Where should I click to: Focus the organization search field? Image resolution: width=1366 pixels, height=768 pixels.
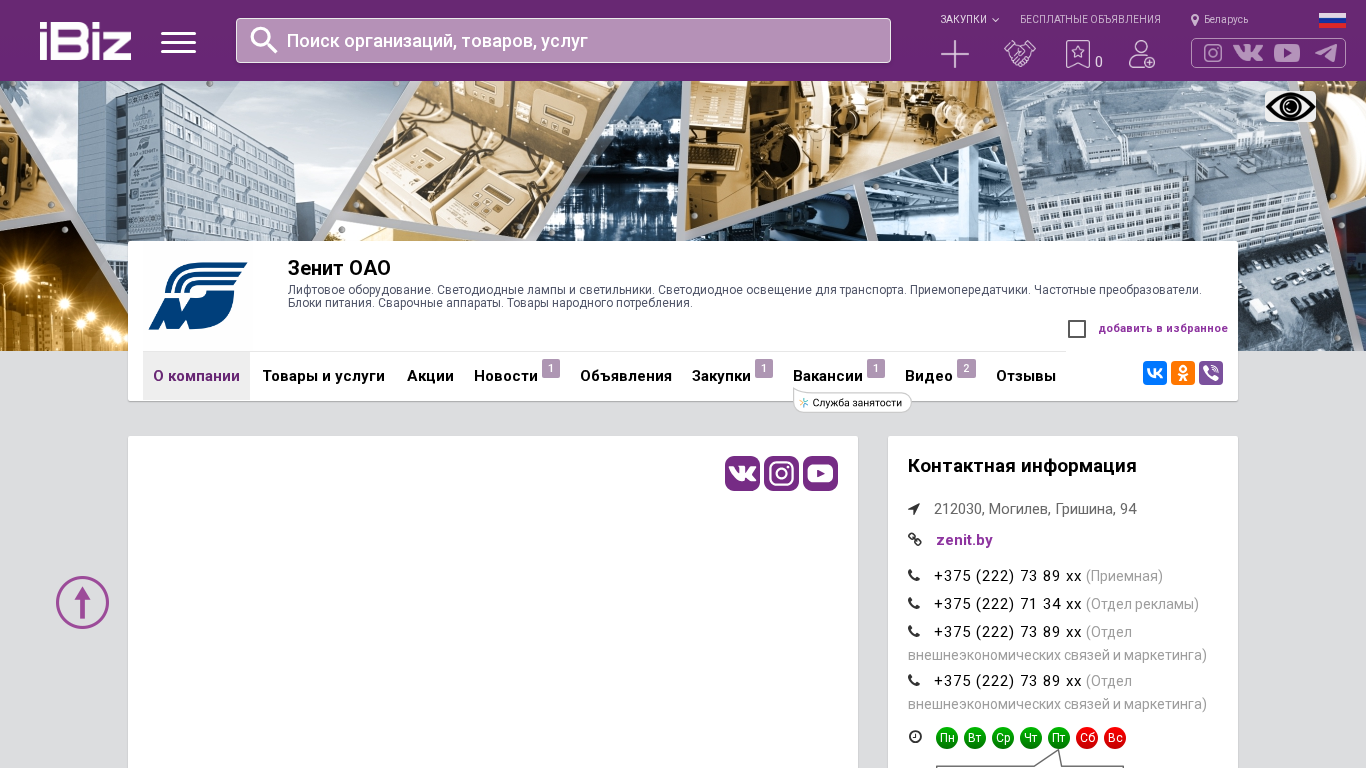pyautogui.click(x=563, y=40)
